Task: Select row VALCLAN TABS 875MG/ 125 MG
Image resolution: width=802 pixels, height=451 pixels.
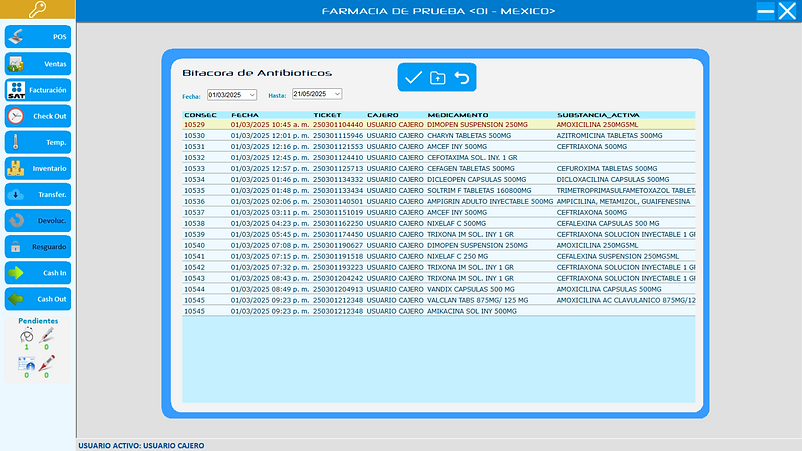Action: coord(438,300)
